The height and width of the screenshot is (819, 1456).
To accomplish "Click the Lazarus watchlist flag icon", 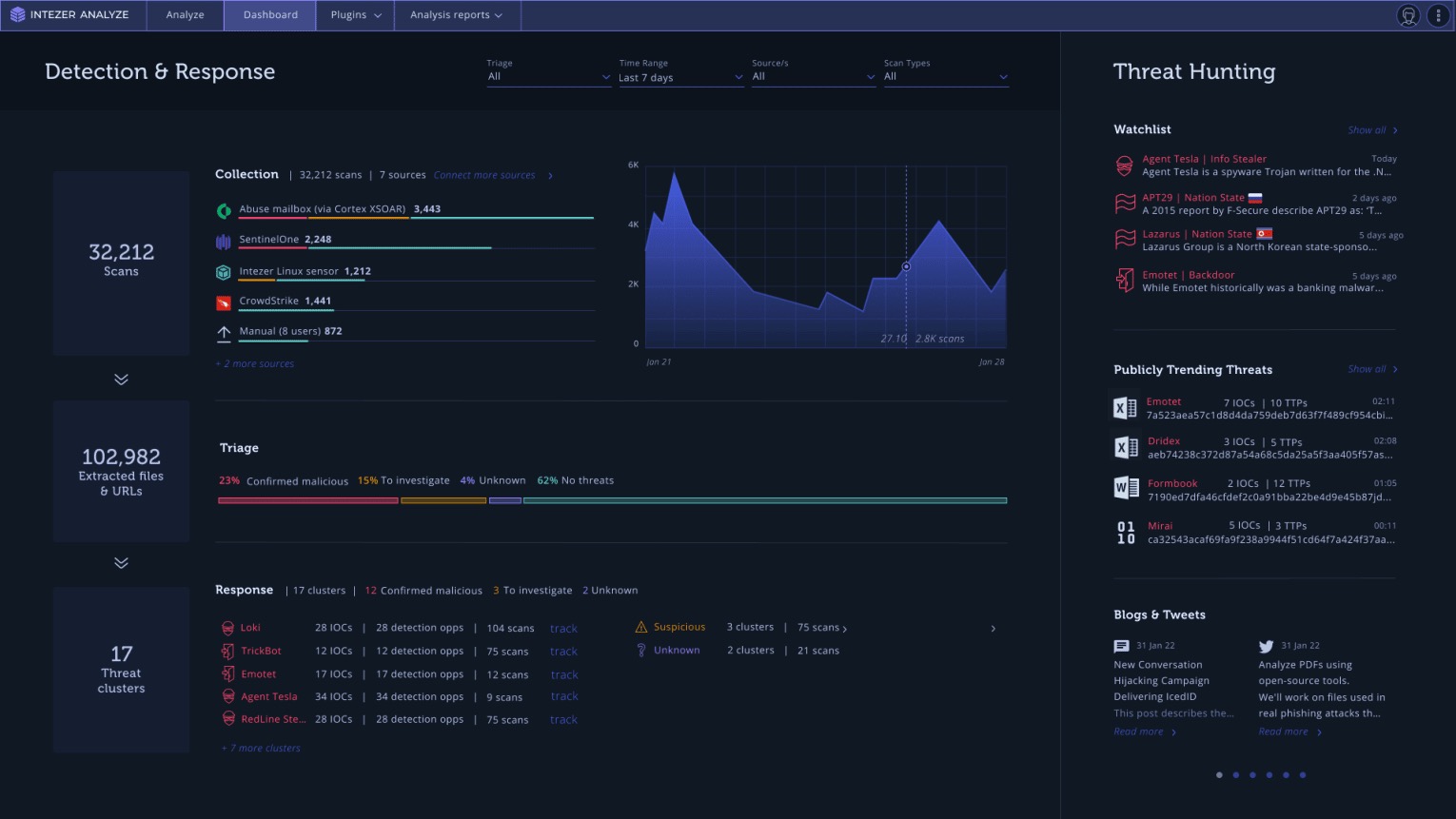I will tap(1125, 239).
